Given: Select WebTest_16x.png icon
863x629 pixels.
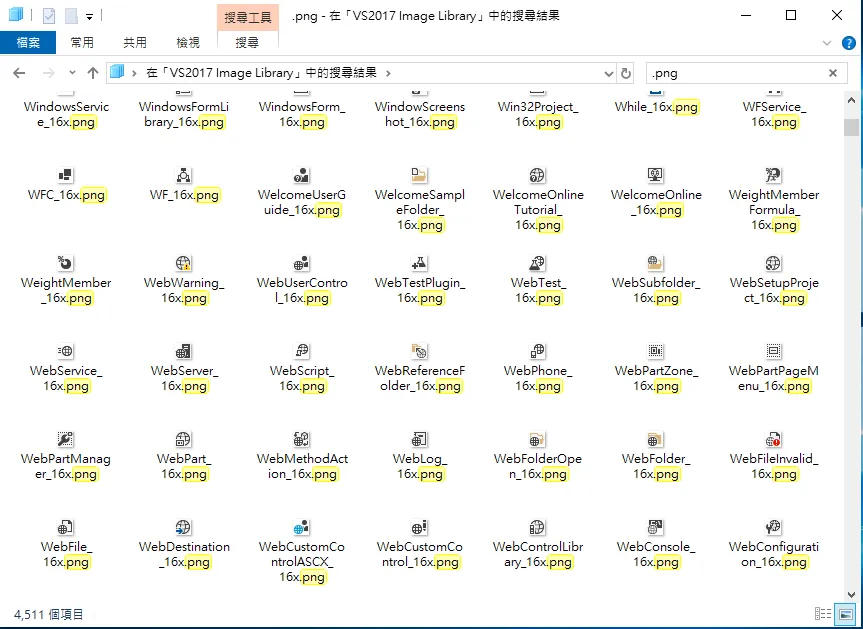Looking at the screenshot, I should click(537, 264).
